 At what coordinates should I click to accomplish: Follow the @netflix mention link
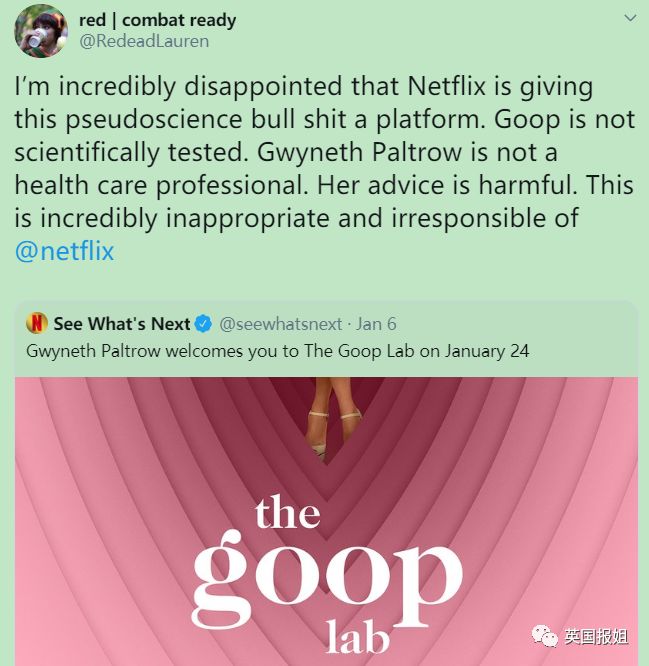pos(65,251)
